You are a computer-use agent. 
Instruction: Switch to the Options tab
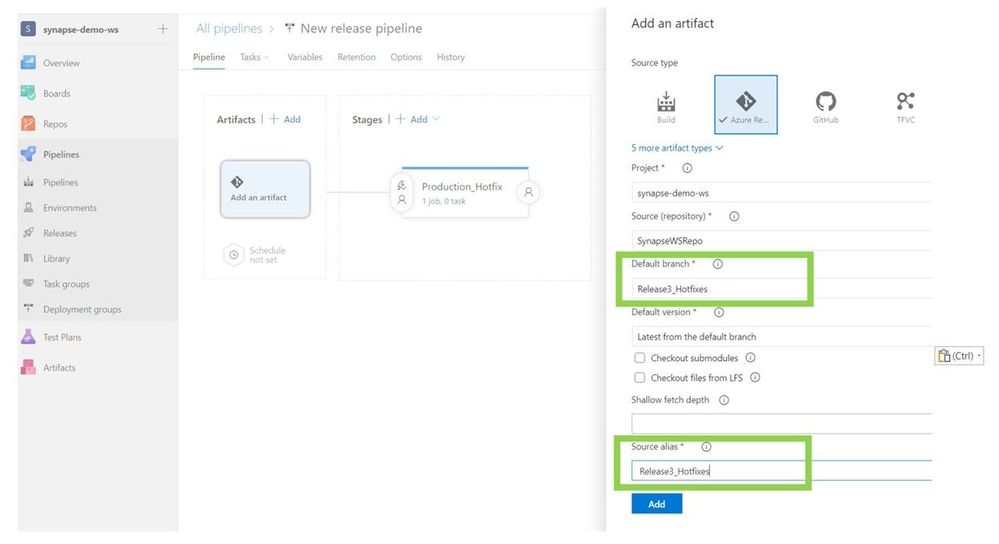coord(406,57)
